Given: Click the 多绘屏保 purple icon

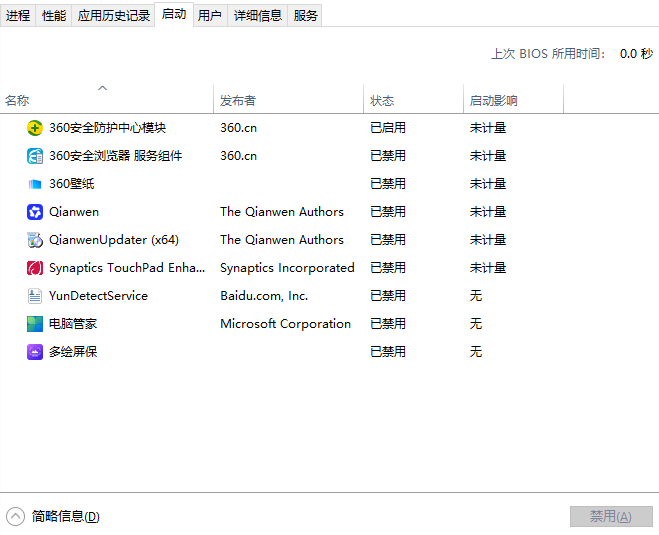Looking at the screenshot, I should (x=35, y=352).
